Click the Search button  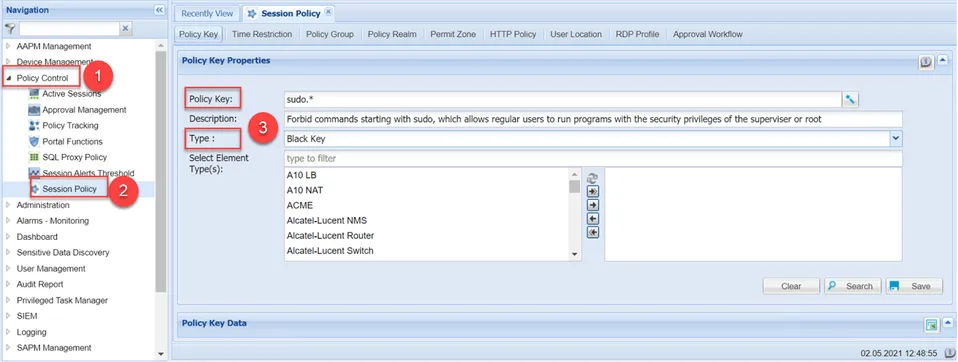pos(853,286)
